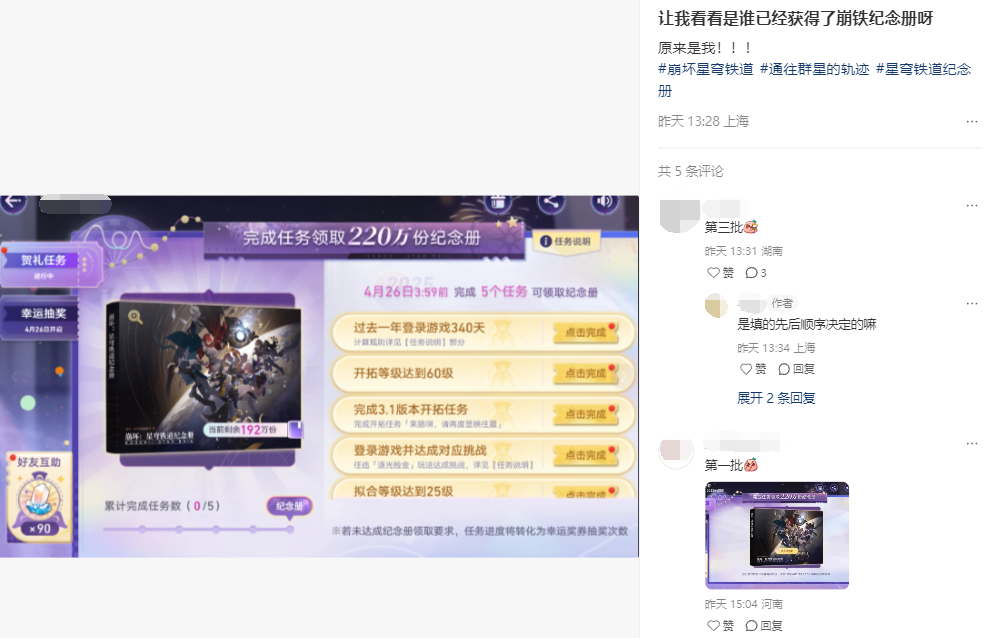Click the text 原来是我！！！
The height and width of the screenshot is (638, 996).
(706, 48)
